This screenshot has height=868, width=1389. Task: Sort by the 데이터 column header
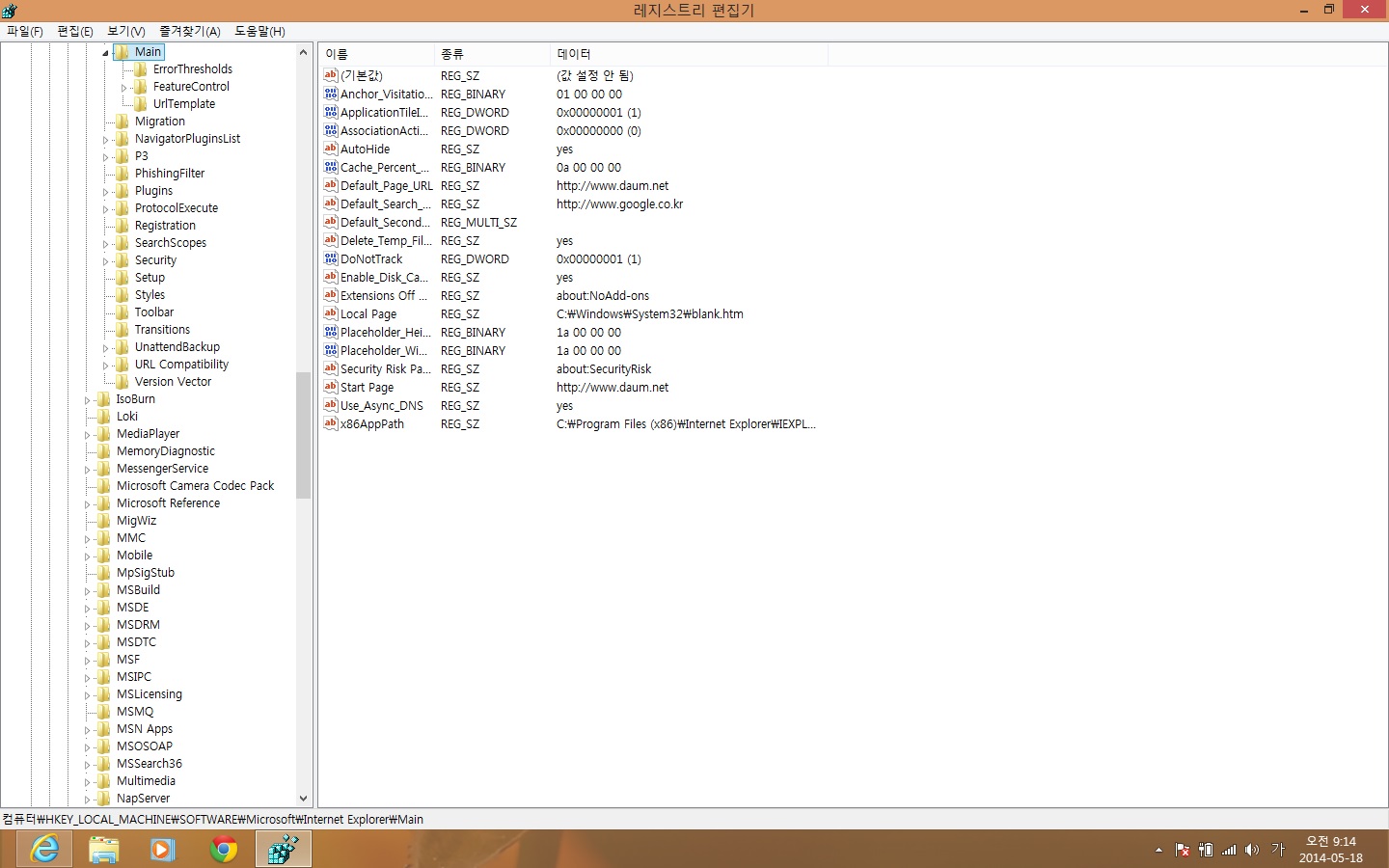click(689, 54)
